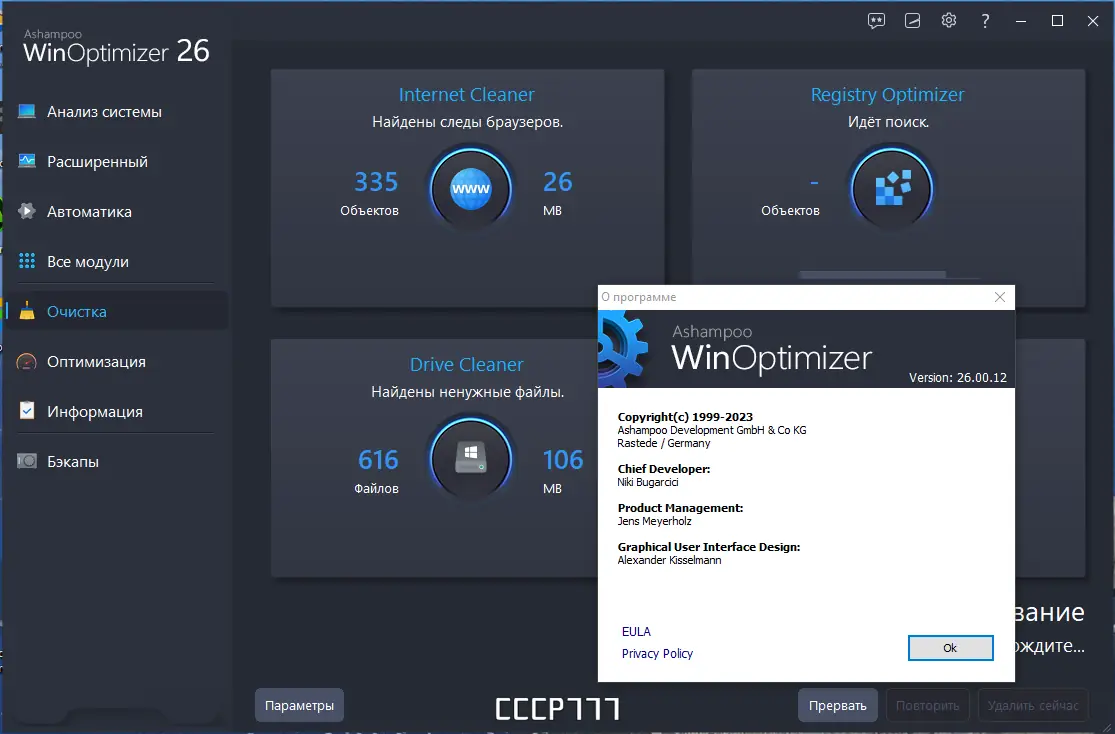Click the Copyright(c) 1999-2023 line
Image resolution: width=1115 pixels, height=734 pixels.
click(685, 417)
